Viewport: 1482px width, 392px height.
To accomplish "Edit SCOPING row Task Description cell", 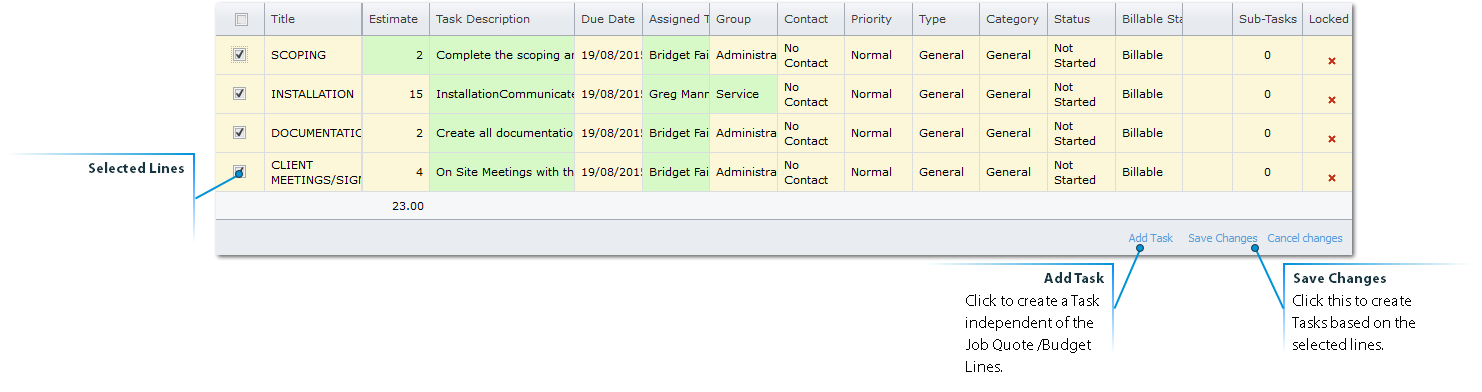I will click(x=502, y=55).
